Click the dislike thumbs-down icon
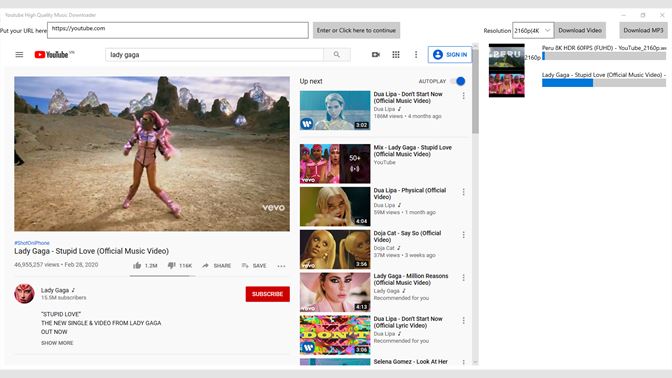 pyautogui.click(x=171, y=265)
